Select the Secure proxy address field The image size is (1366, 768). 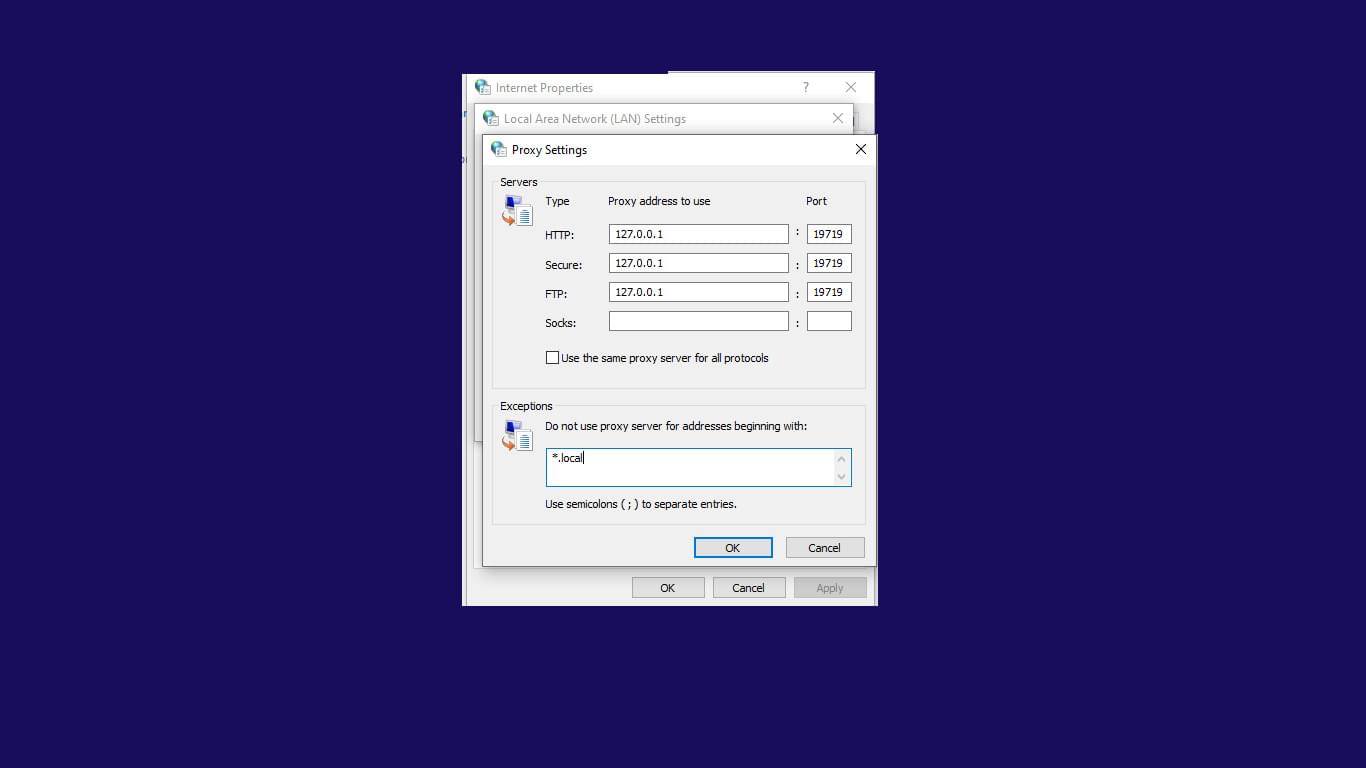tap(698, 262)
